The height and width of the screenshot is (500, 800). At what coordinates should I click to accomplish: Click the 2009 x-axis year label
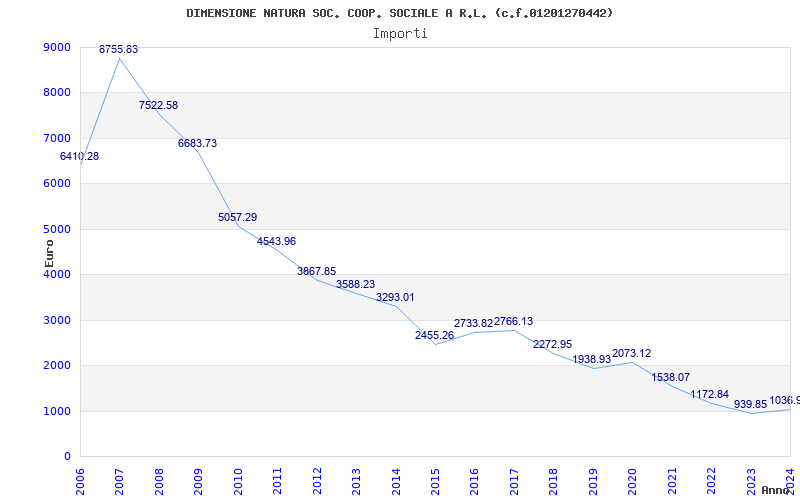coord(198,481)
